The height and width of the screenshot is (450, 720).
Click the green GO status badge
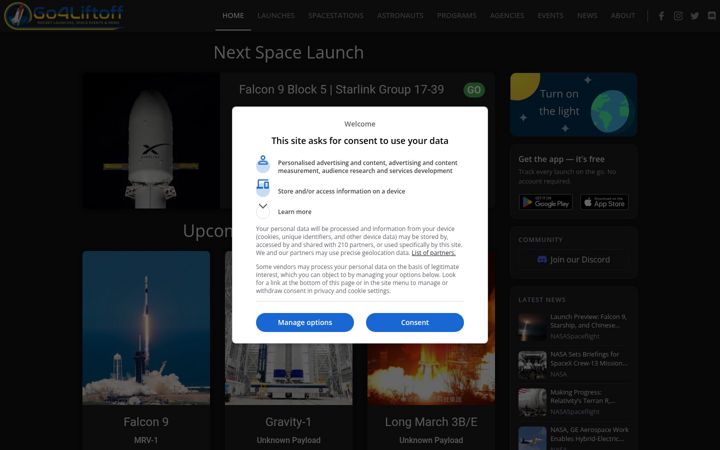(x=474, y=90)
